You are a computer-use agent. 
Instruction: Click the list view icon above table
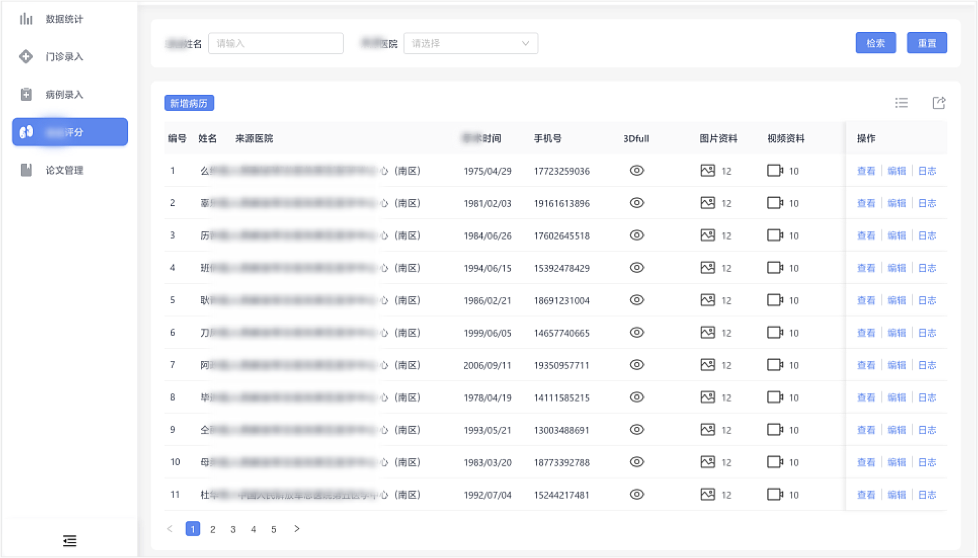pyautogui.click(x=901, y=103)
